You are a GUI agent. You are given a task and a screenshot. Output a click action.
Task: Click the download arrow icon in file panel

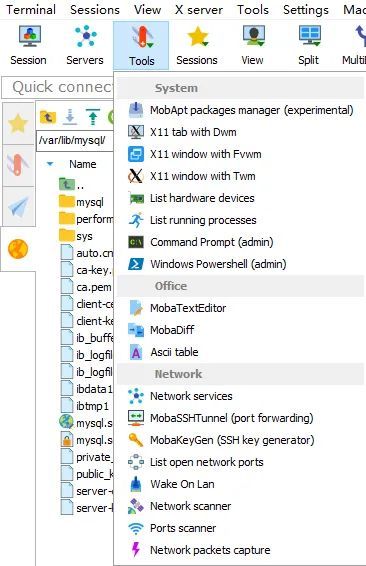click(70, 117)
